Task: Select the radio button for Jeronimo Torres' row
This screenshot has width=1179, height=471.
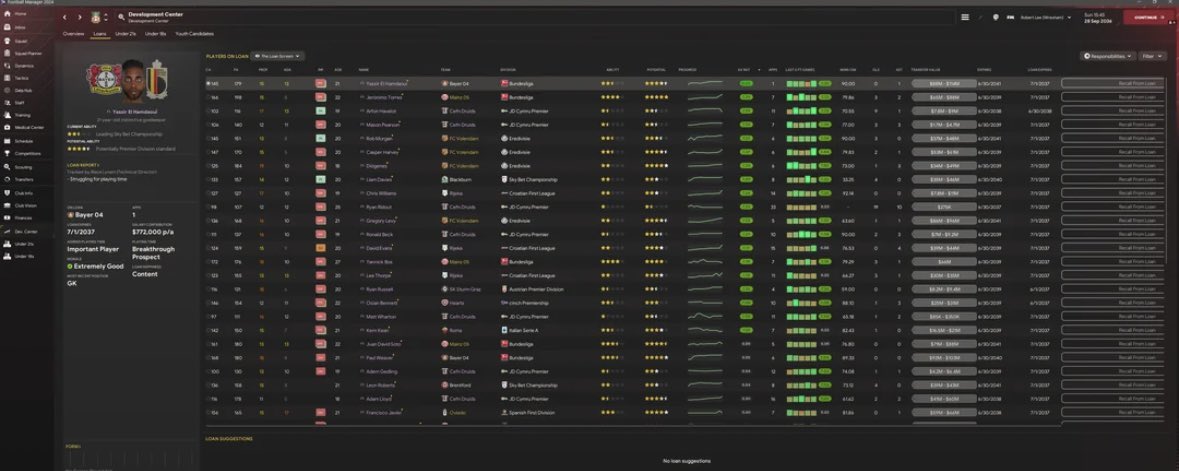Action: point(208,97)
